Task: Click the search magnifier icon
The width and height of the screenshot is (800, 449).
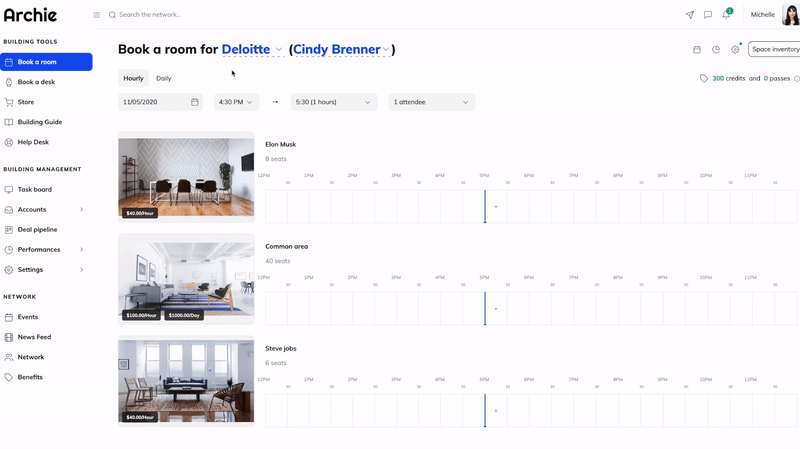Action: click(x=112, y=15)
